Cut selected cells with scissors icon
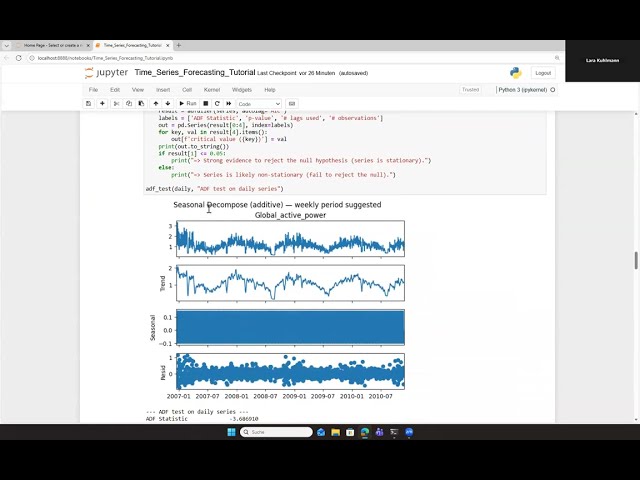Screen dimensions: 640x480 pyautogui.click(x=116, y=104)
